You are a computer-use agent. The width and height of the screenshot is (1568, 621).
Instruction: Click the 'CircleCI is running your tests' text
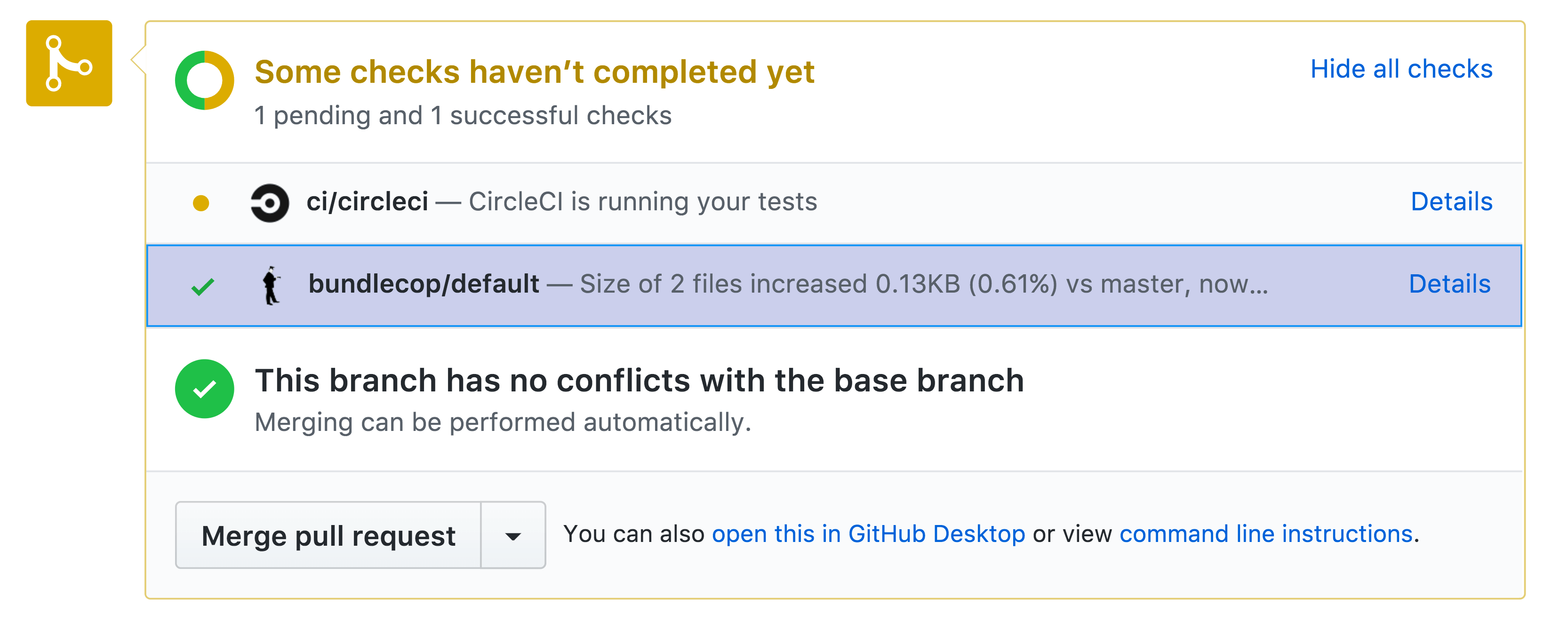click(x=643, y=201)
